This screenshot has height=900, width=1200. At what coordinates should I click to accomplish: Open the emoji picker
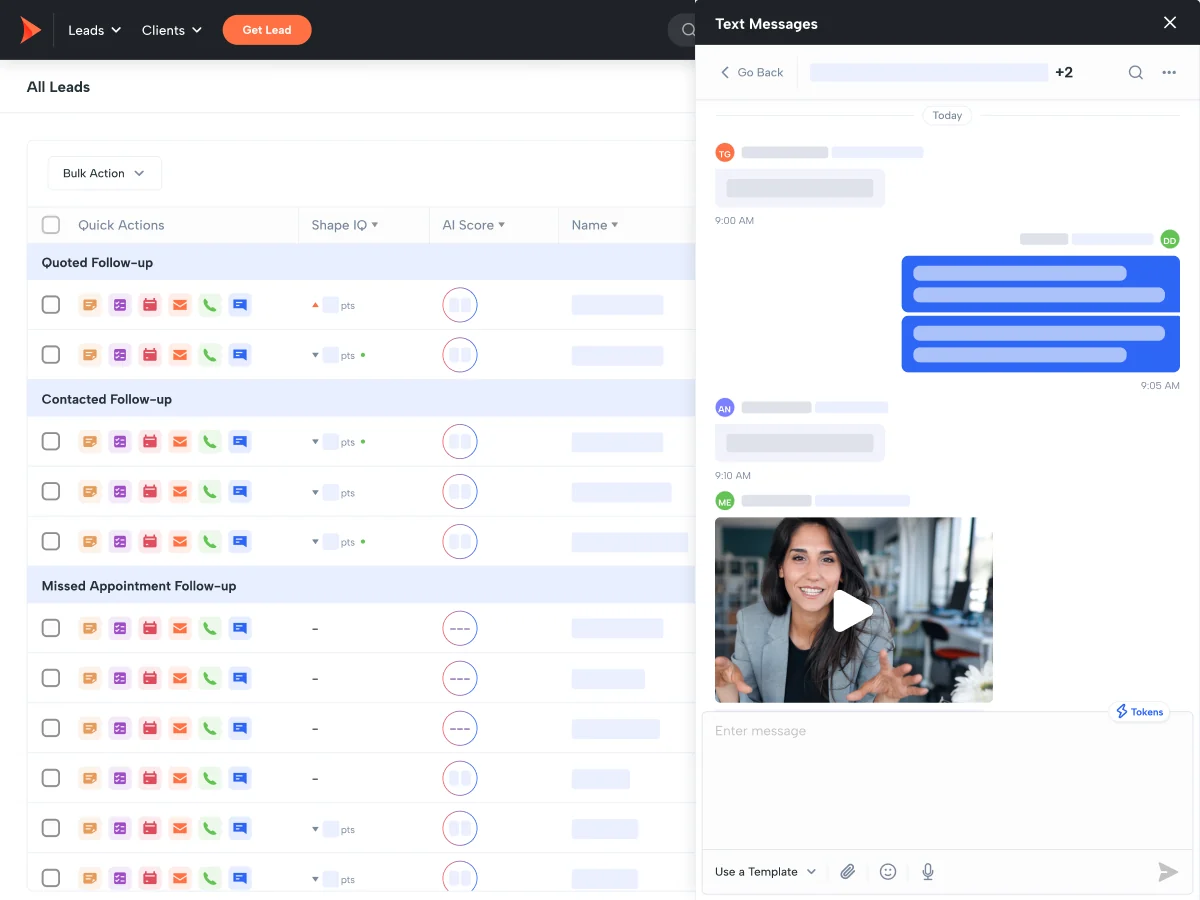pyautogui.click(x=888, y=872)
